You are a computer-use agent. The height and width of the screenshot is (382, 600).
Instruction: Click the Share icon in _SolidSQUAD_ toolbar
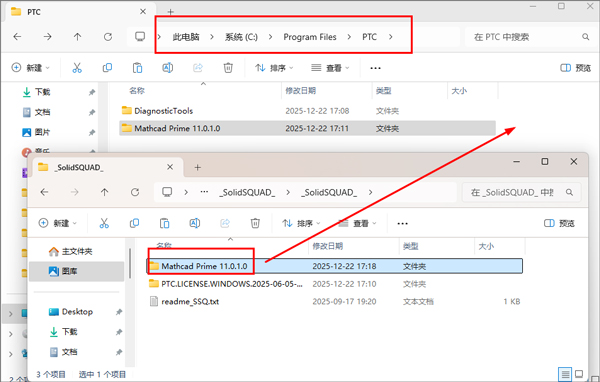225,223
